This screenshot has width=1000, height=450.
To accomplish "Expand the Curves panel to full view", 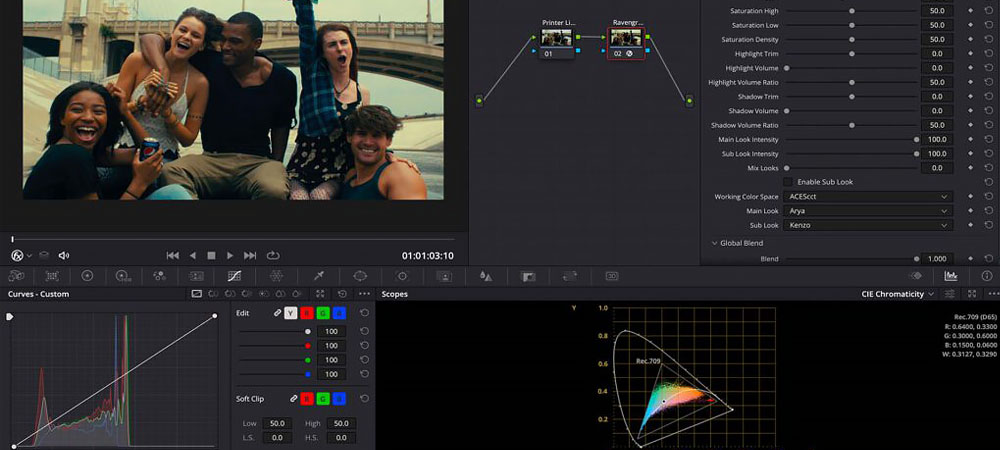I will coord(321,294).
